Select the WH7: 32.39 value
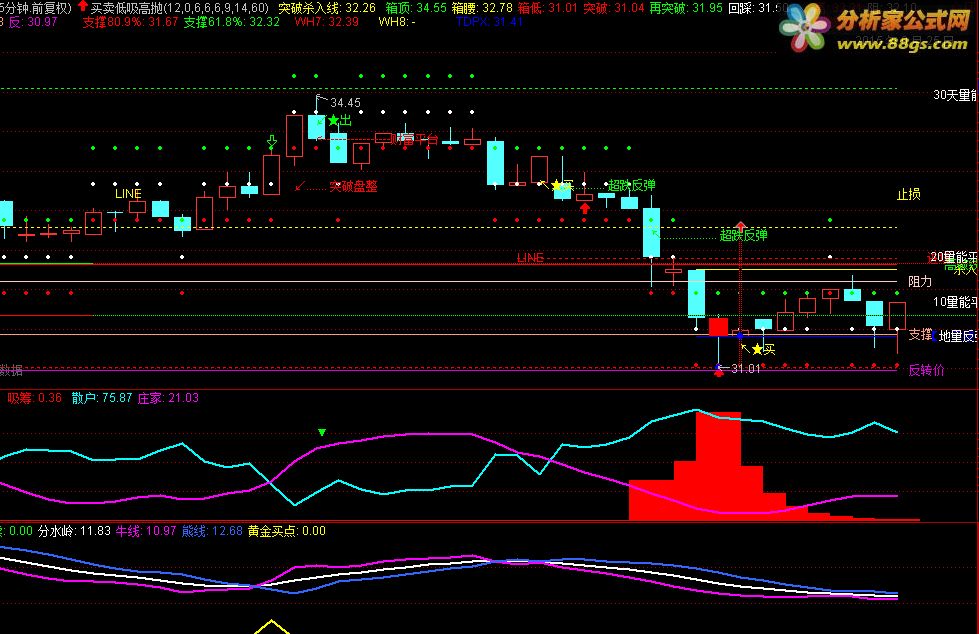Viewport: 979px width, 634px height. pos(327,22)
